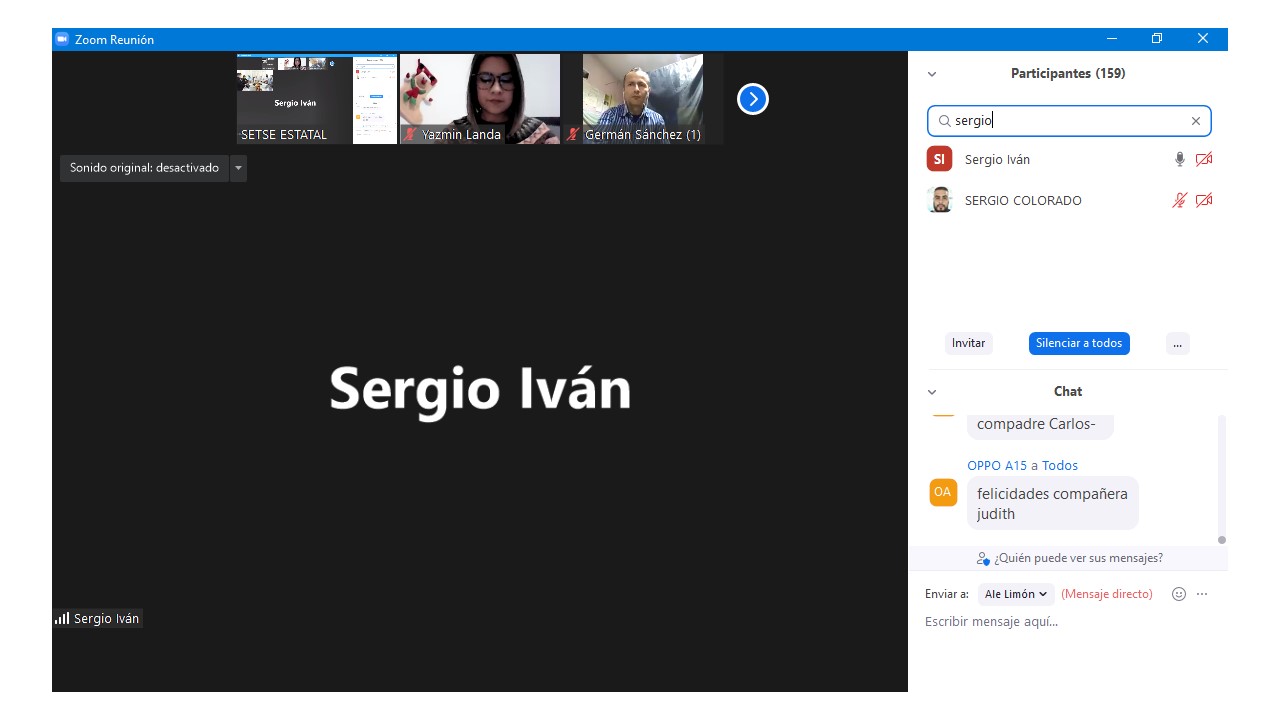Viewport: 1280px width, 720px height.
Task: Toggle Sergio Iván's camera off icon
Action: 1204,159
